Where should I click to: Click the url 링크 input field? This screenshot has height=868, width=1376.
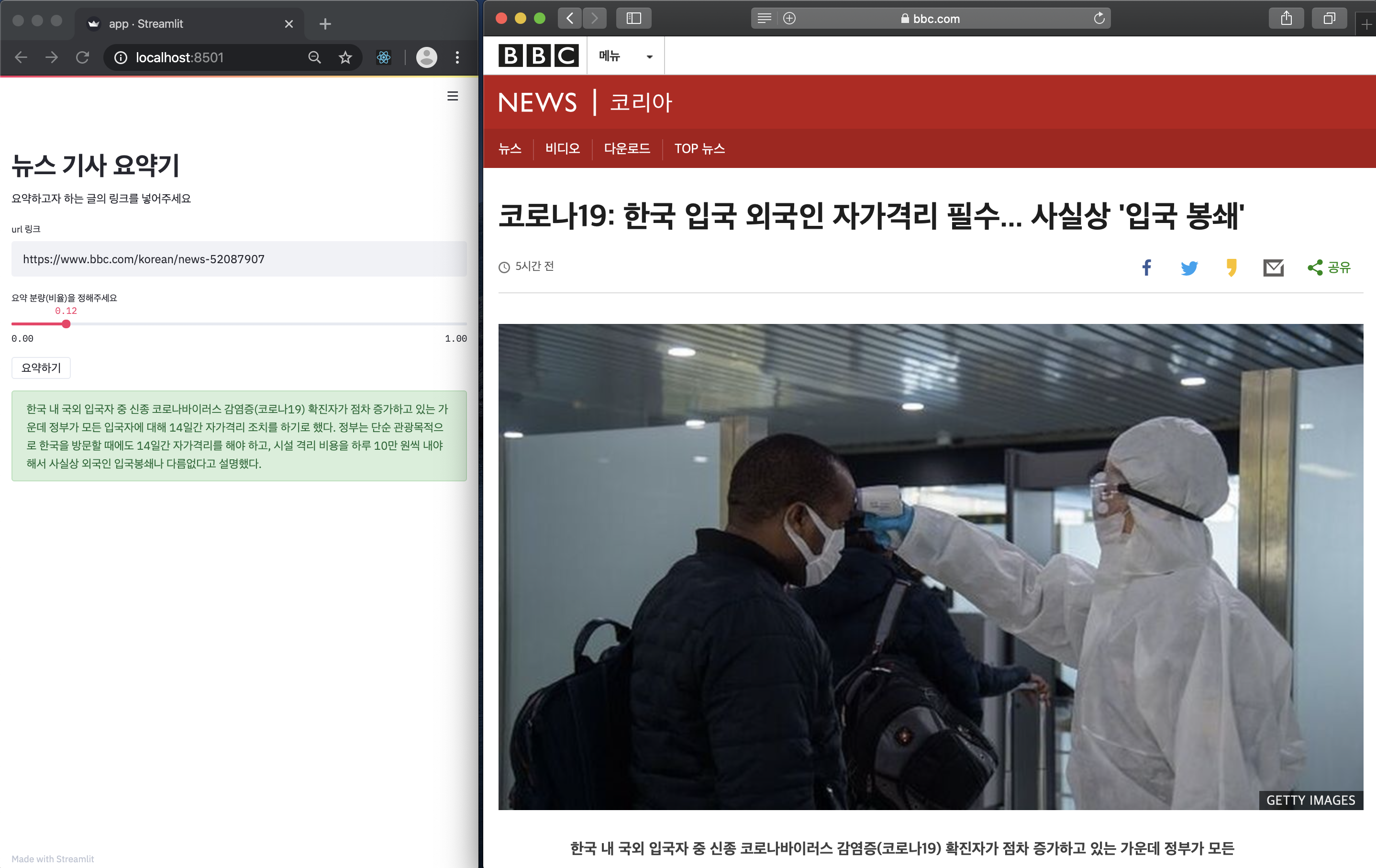239,259
